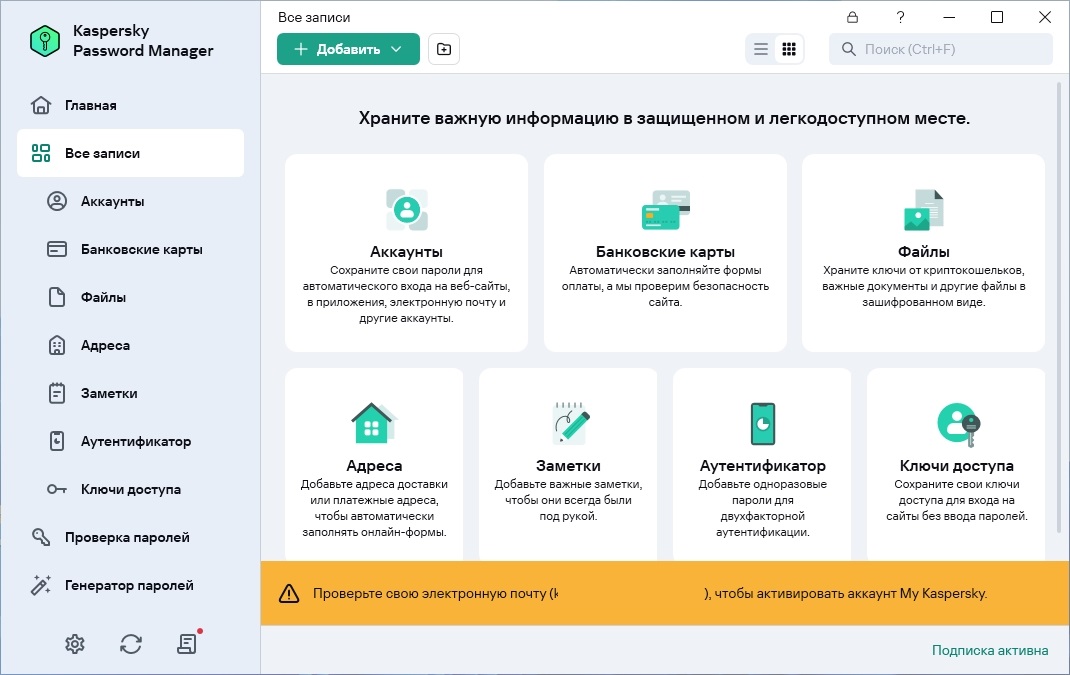1070x675 pixels.
Task: Click the Kaspersky Password Manager logo icon
Action: pyautogui.click(x=45, y=41)
